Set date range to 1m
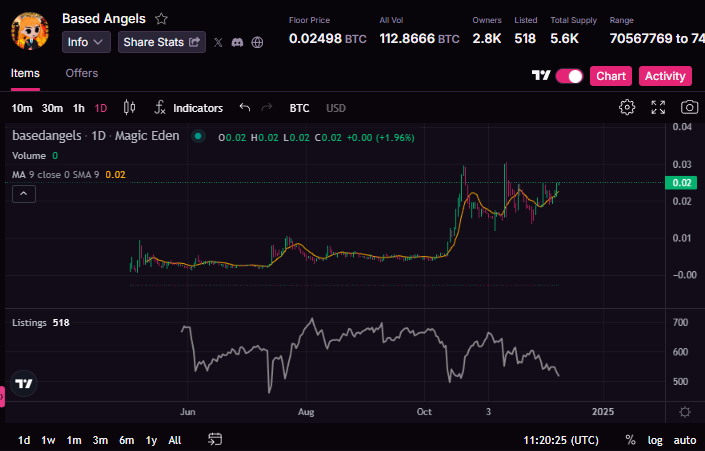Viewport: 705px width, 451px height. coord(74,440)
